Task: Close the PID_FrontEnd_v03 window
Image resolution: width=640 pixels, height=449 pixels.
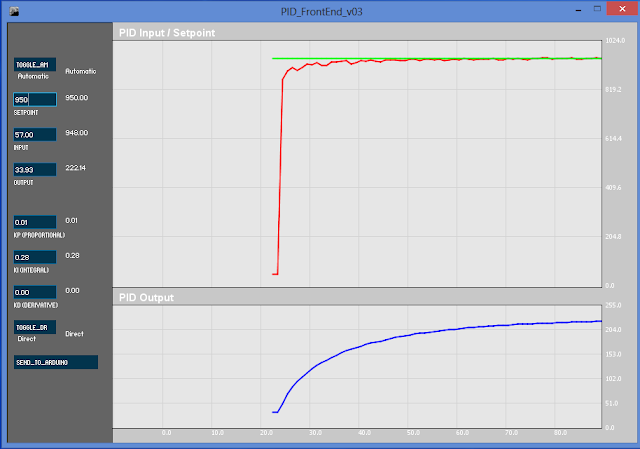Action: pos(622,9)
